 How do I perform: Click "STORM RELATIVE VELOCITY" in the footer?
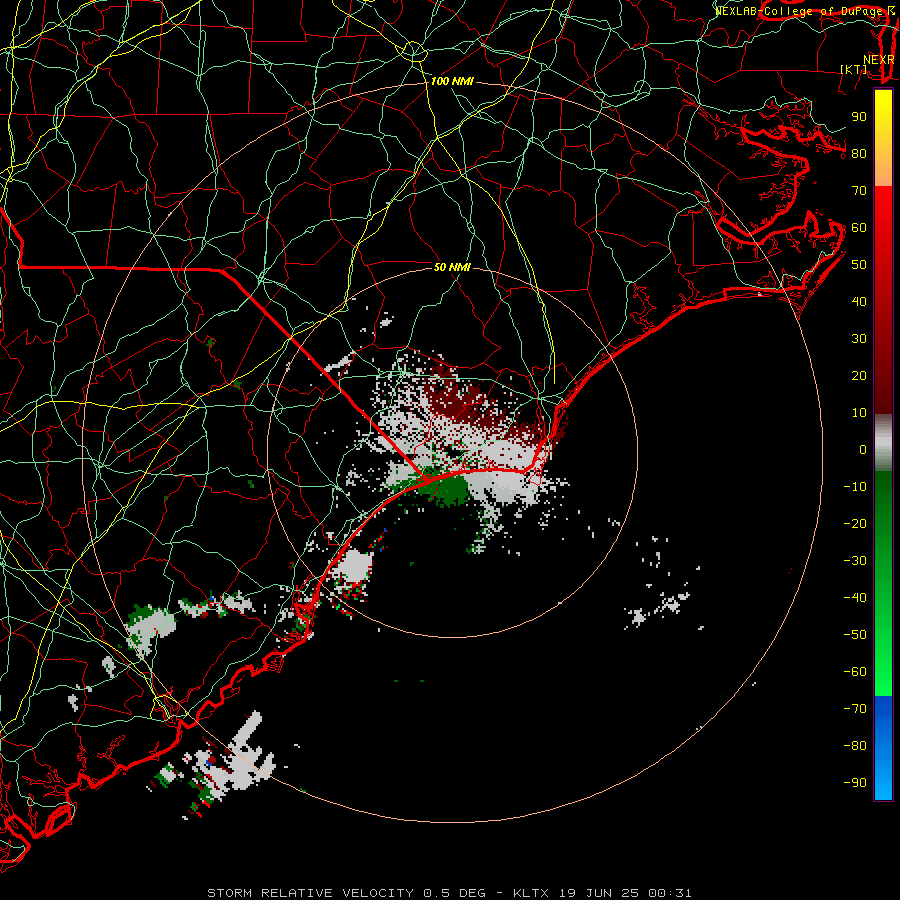(x=310, y=893)
